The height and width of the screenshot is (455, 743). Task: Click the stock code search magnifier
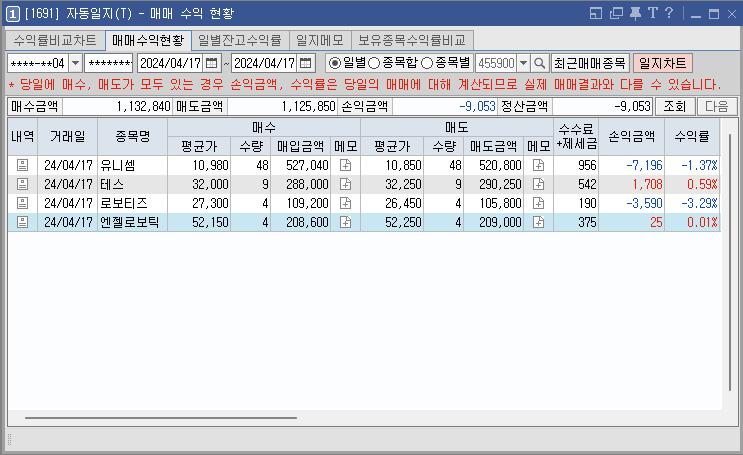click(x=539, y=63)
